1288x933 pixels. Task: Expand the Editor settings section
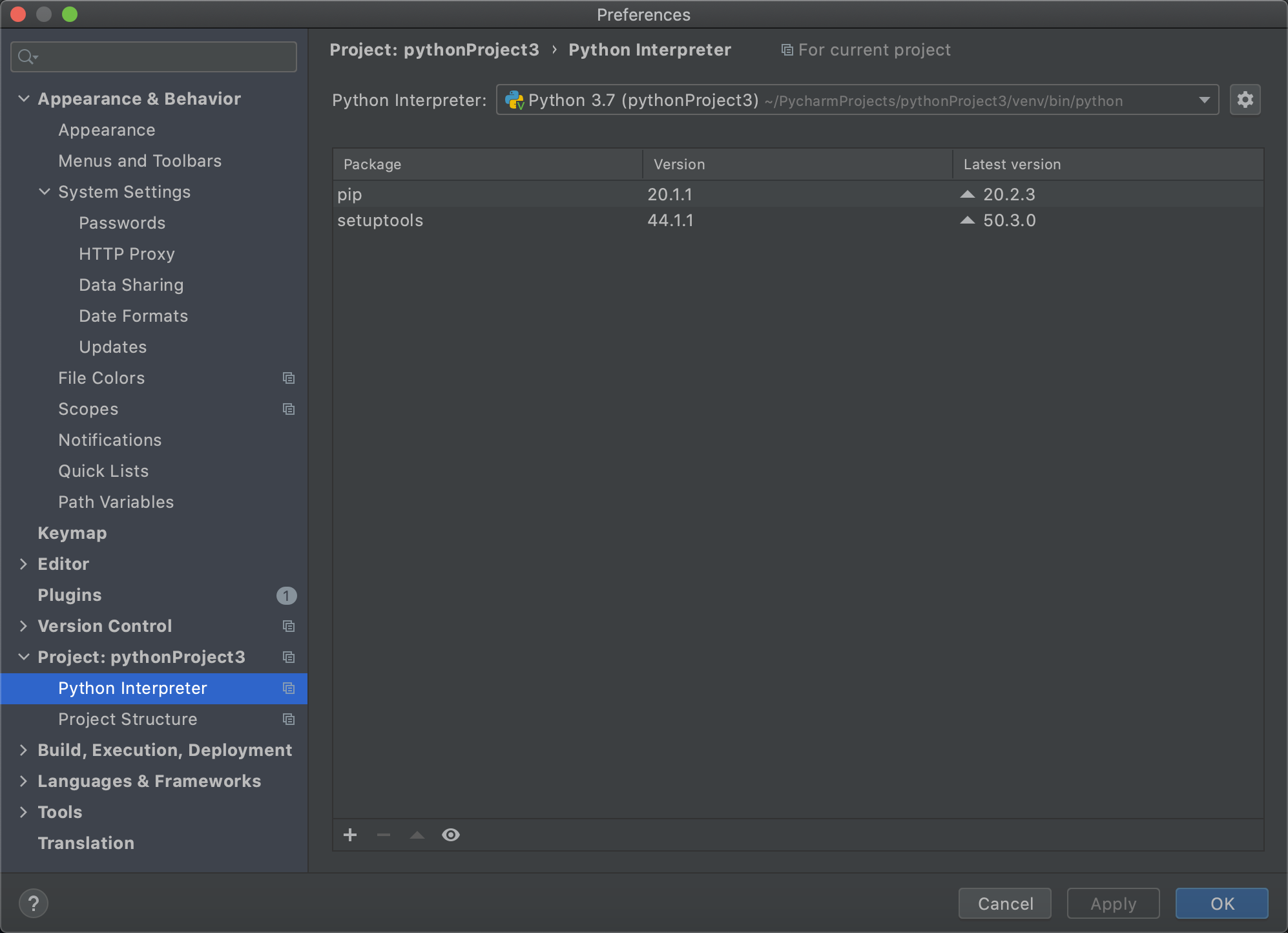(24, 564)
